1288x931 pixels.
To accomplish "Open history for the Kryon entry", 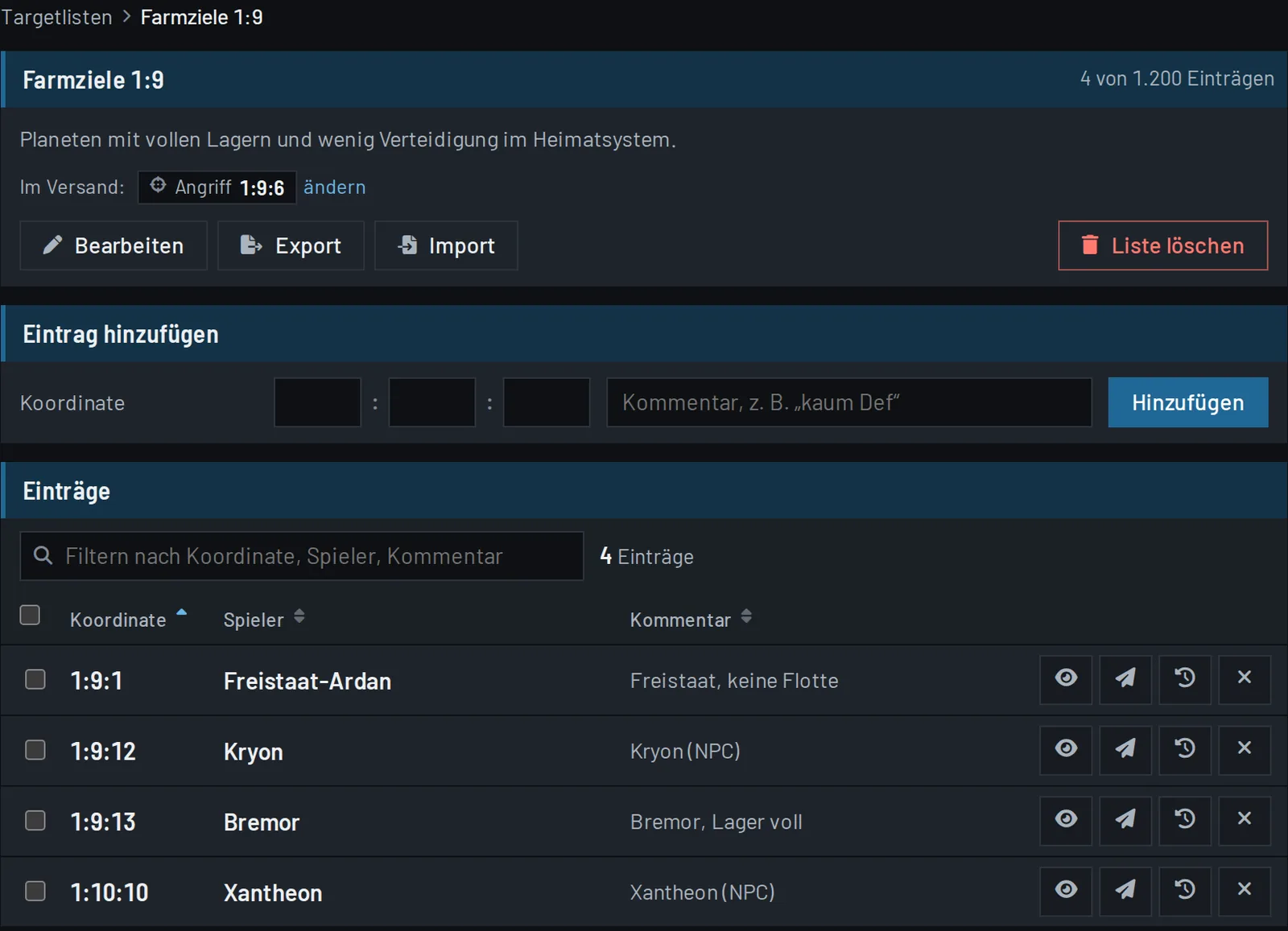I will click(x=1185, y=751).
